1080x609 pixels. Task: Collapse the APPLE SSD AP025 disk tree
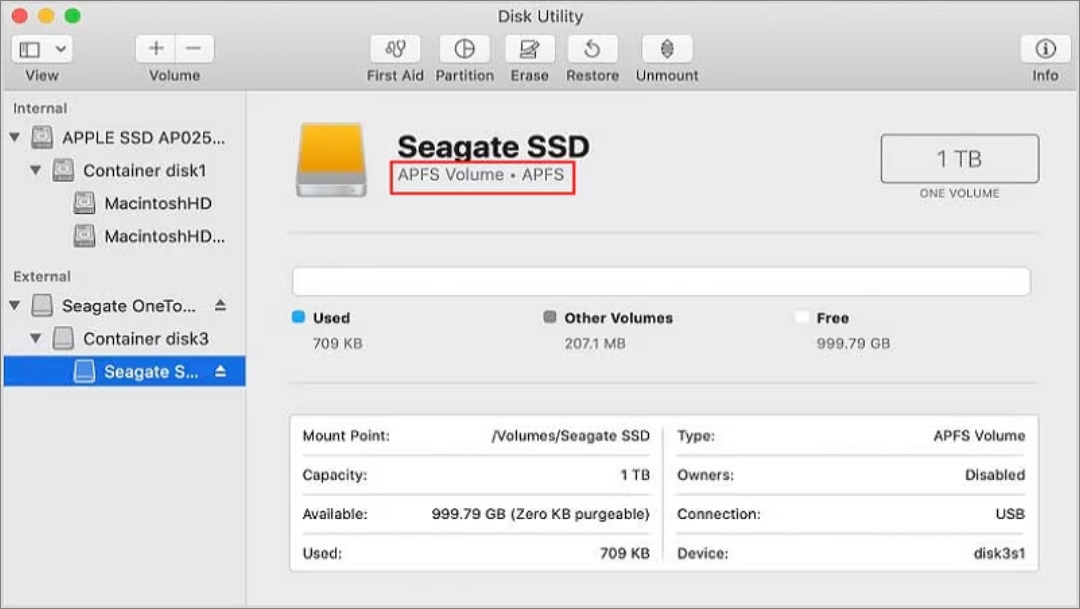(14, 137)
